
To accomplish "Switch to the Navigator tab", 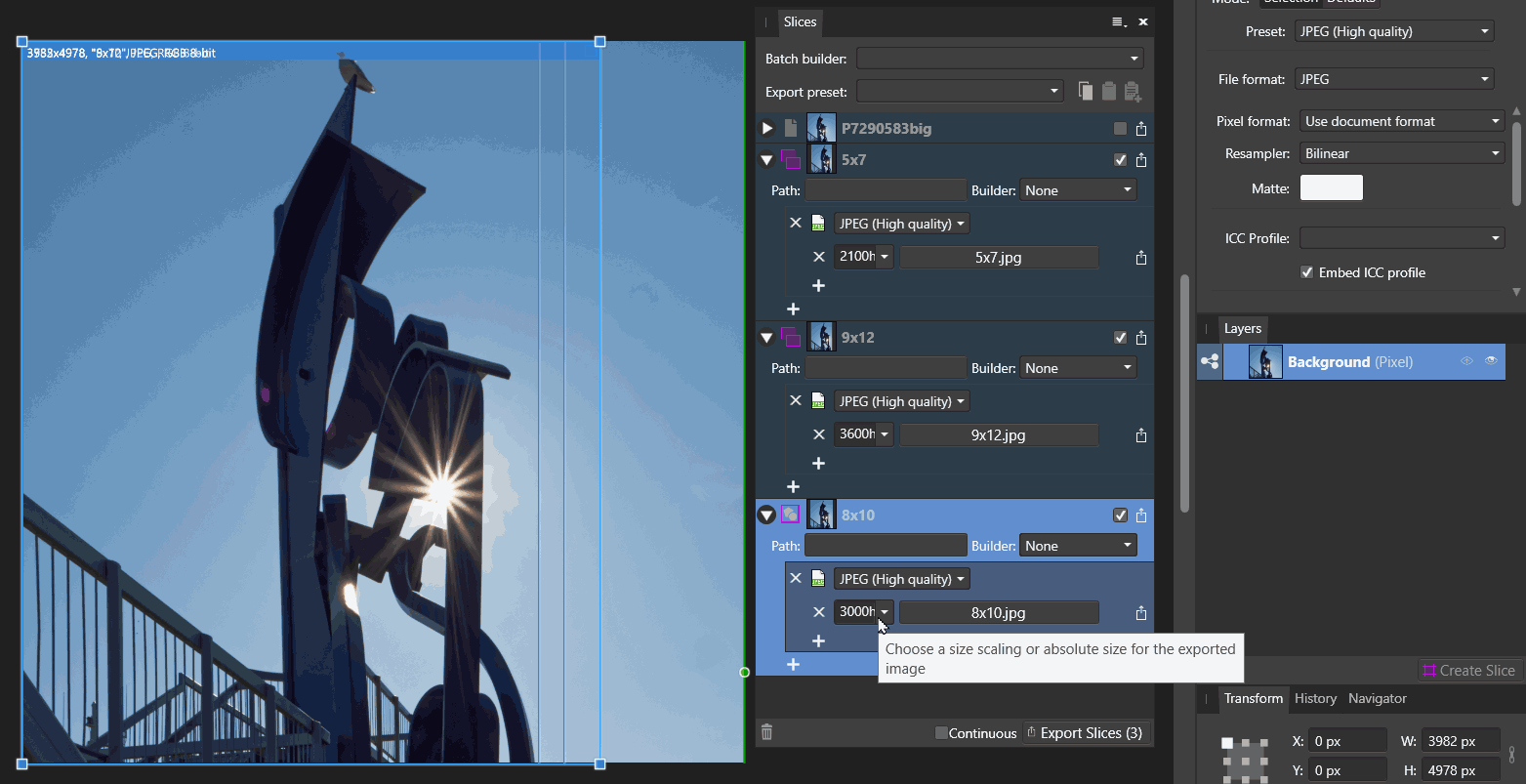I will coord(1378,698).
